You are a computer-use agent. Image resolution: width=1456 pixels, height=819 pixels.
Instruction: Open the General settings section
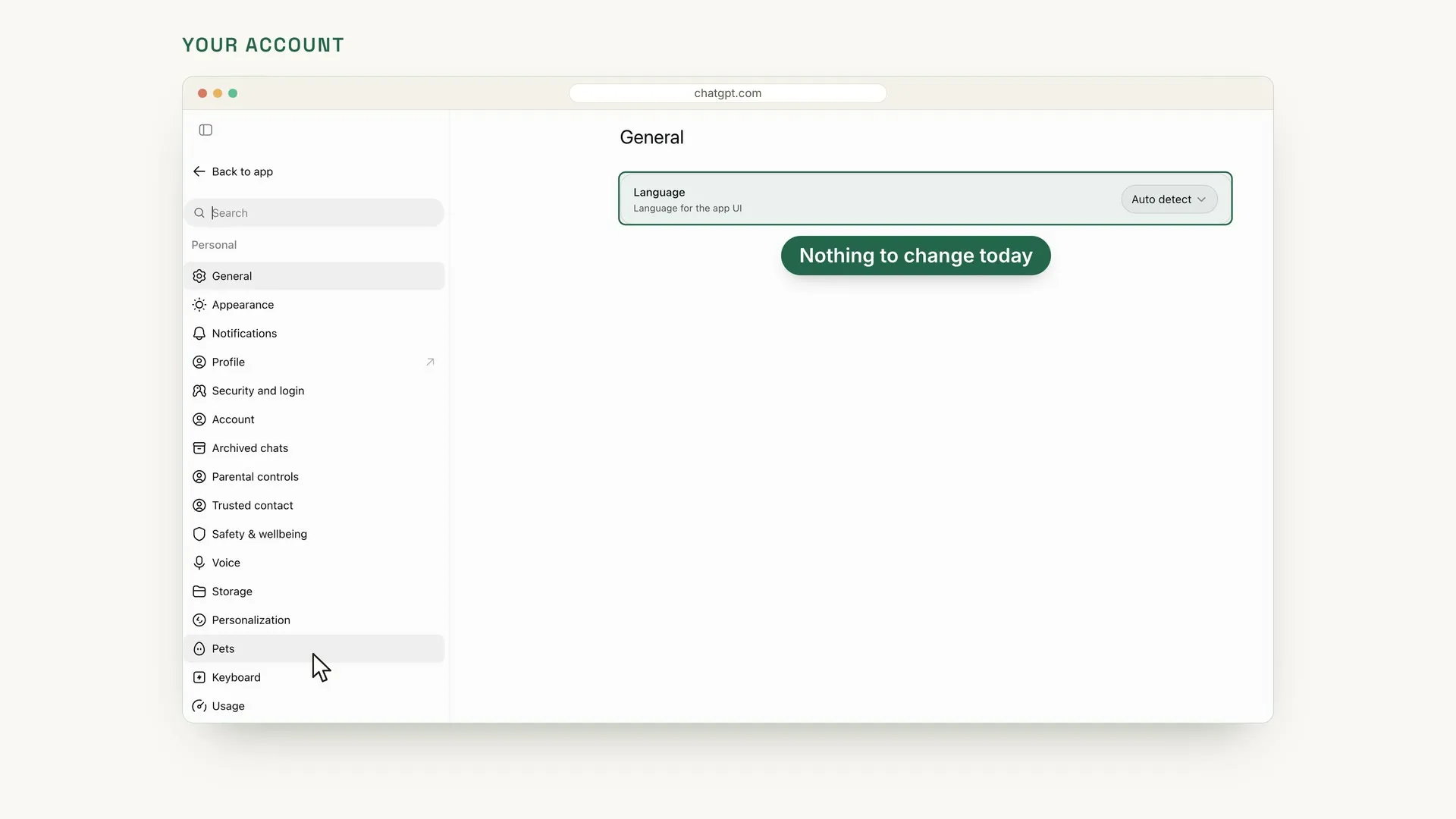coord(314,276)
